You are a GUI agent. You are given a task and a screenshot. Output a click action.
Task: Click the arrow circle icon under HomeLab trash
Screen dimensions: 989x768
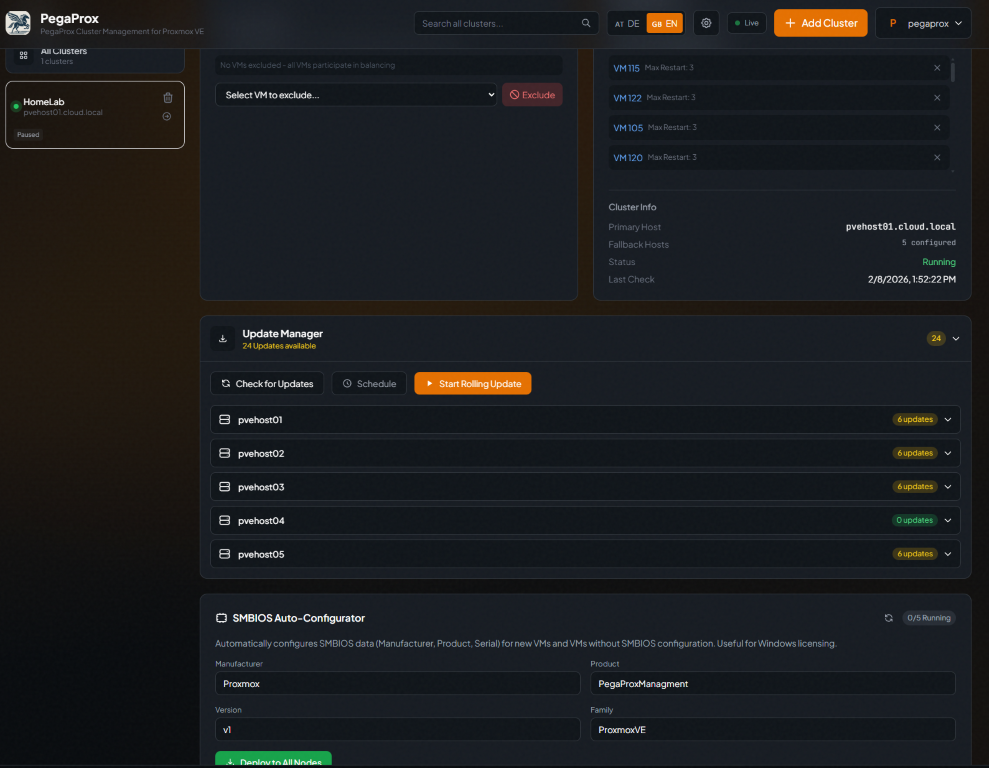pyautogui.click(x=167, y=116)
